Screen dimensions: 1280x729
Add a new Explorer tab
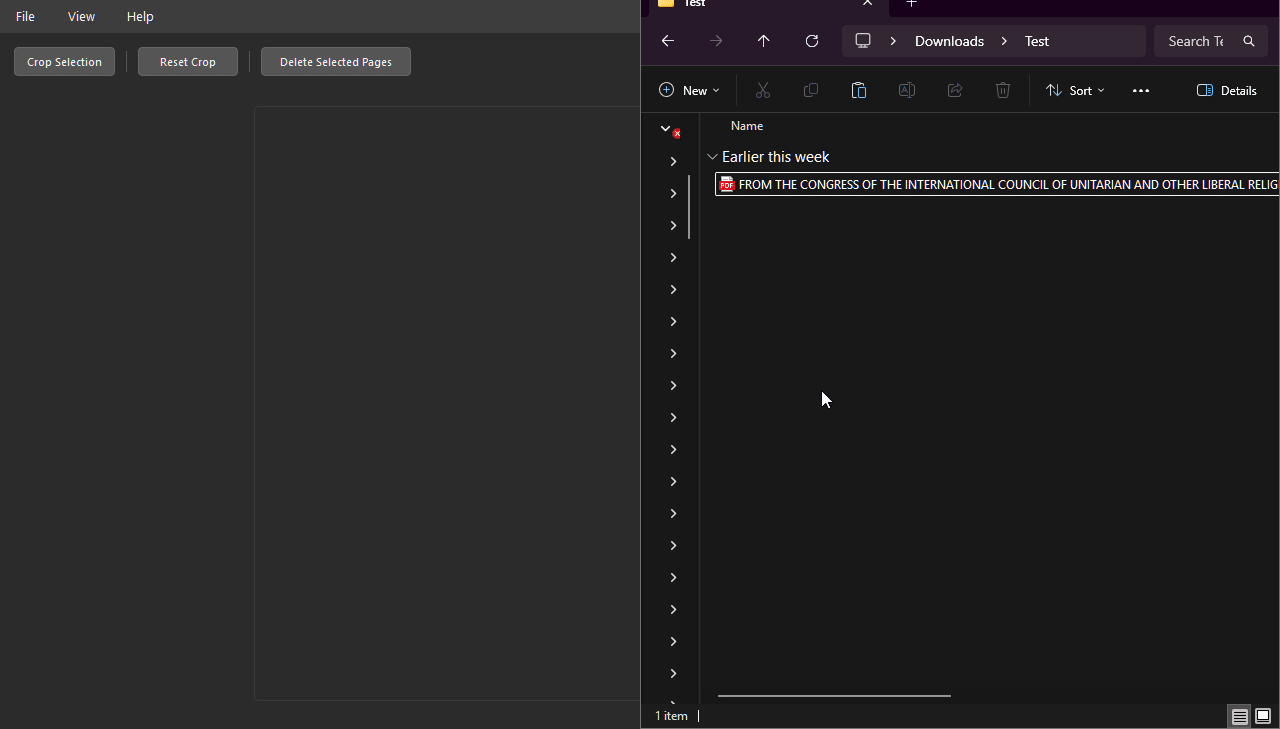(x=911, y=3)
